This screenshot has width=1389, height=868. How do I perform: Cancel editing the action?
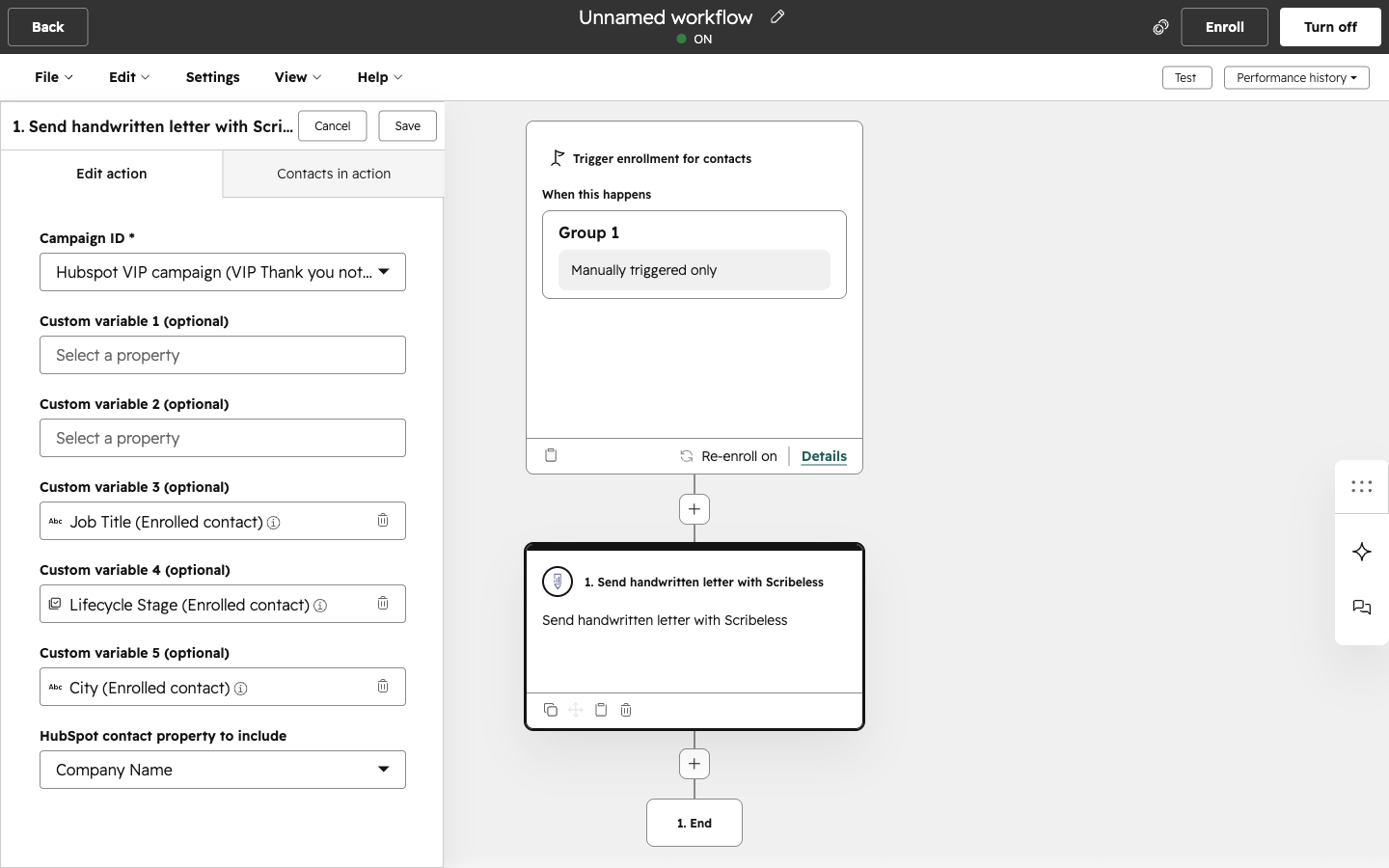click(333, 125)
